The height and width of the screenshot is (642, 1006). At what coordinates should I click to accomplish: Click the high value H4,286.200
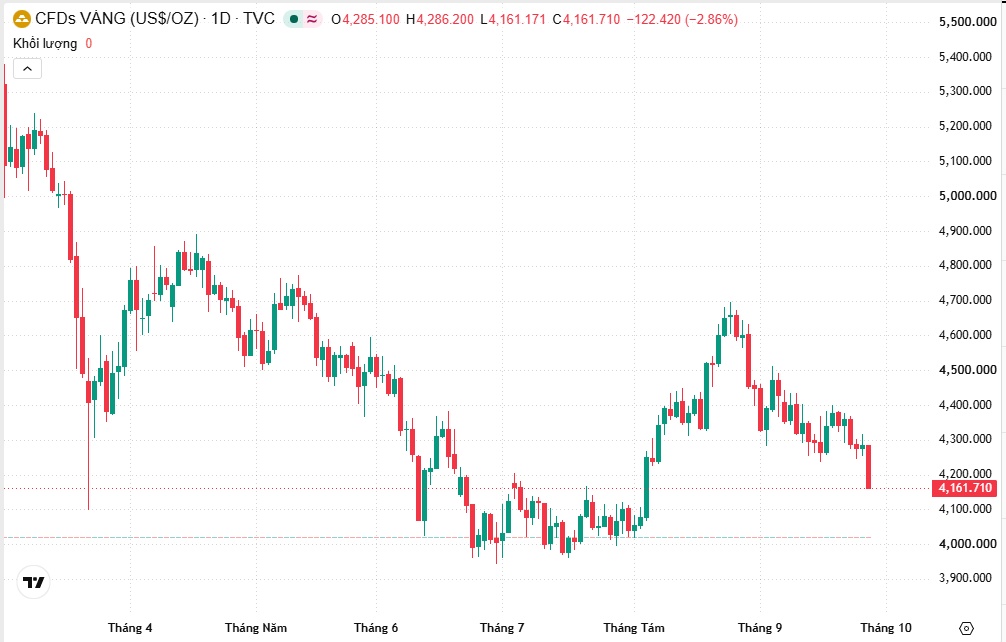pyautogui.click(x=439, y=19)
